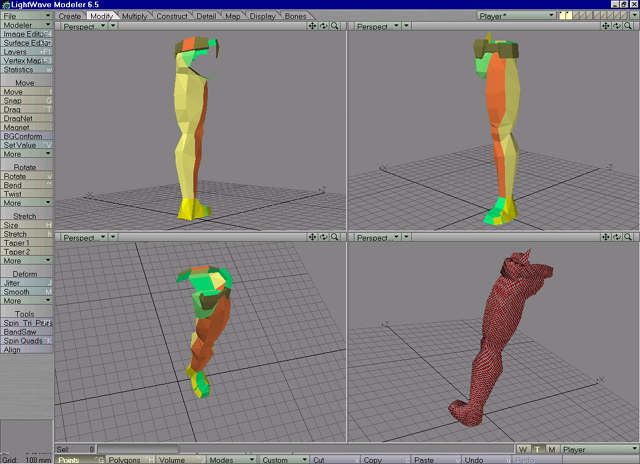Activate the third layer slot
The height and width of the screenshot is (464, 640).
(x=576, y=16)
